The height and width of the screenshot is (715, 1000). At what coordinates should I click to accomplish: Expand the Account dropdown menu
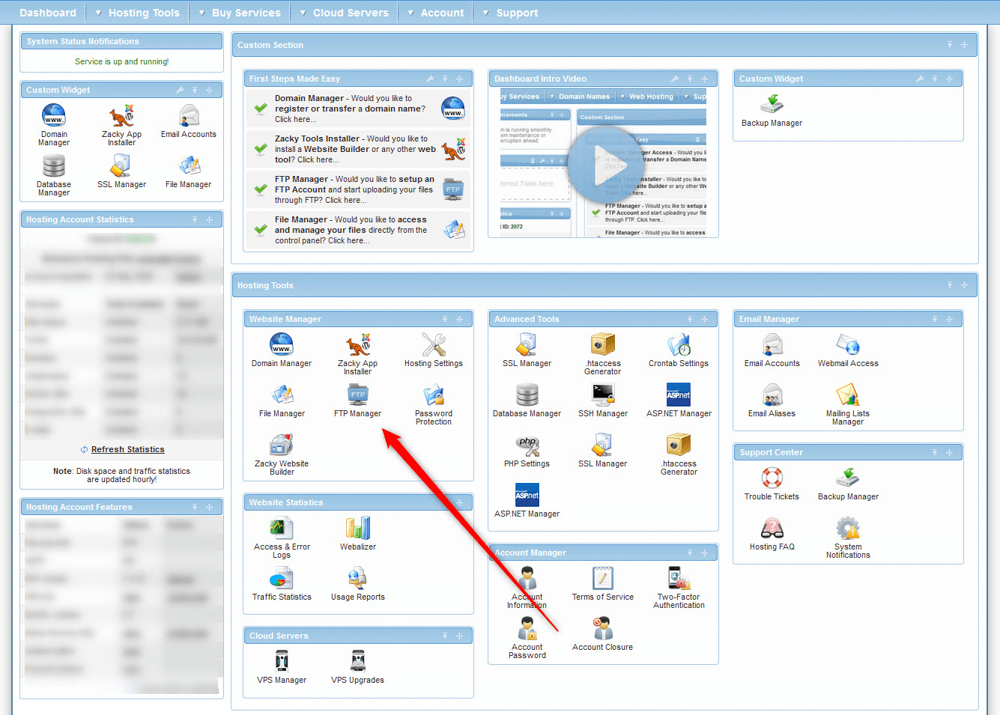click(435, 13)
